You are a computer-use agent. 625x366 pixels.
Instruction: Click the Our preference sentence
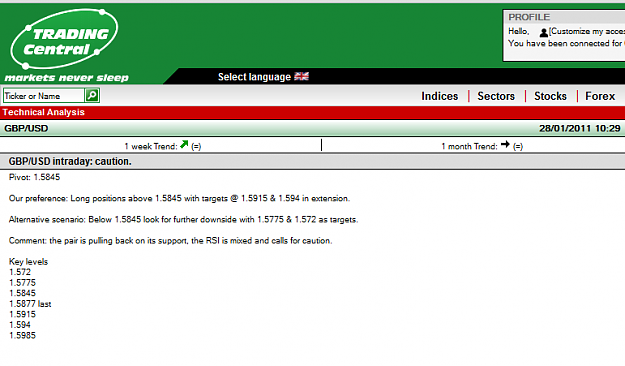pos(179,198)
